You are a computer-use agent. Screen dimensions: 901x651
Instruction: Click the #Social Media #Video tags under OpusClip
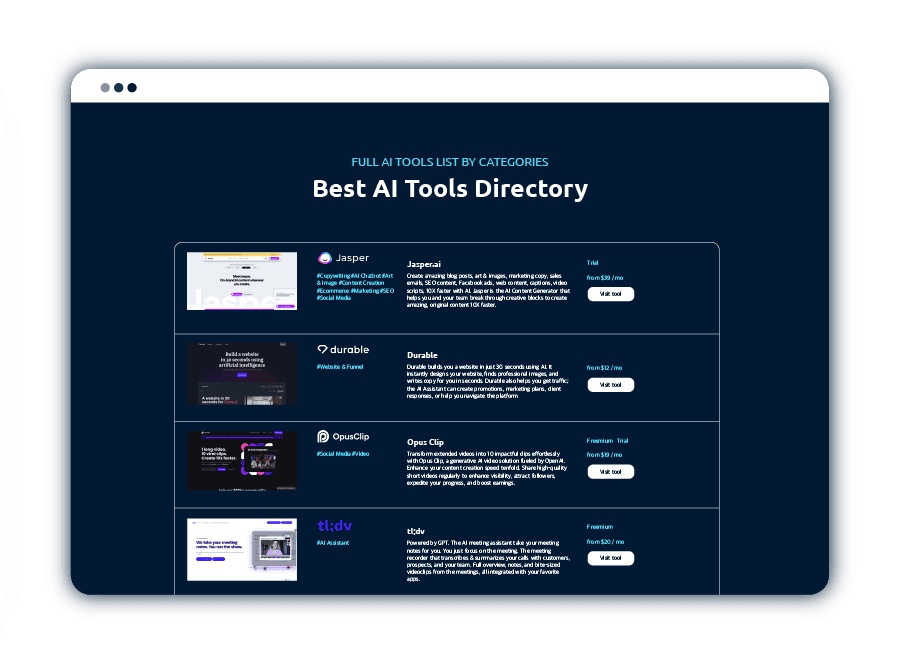[342, 454]
